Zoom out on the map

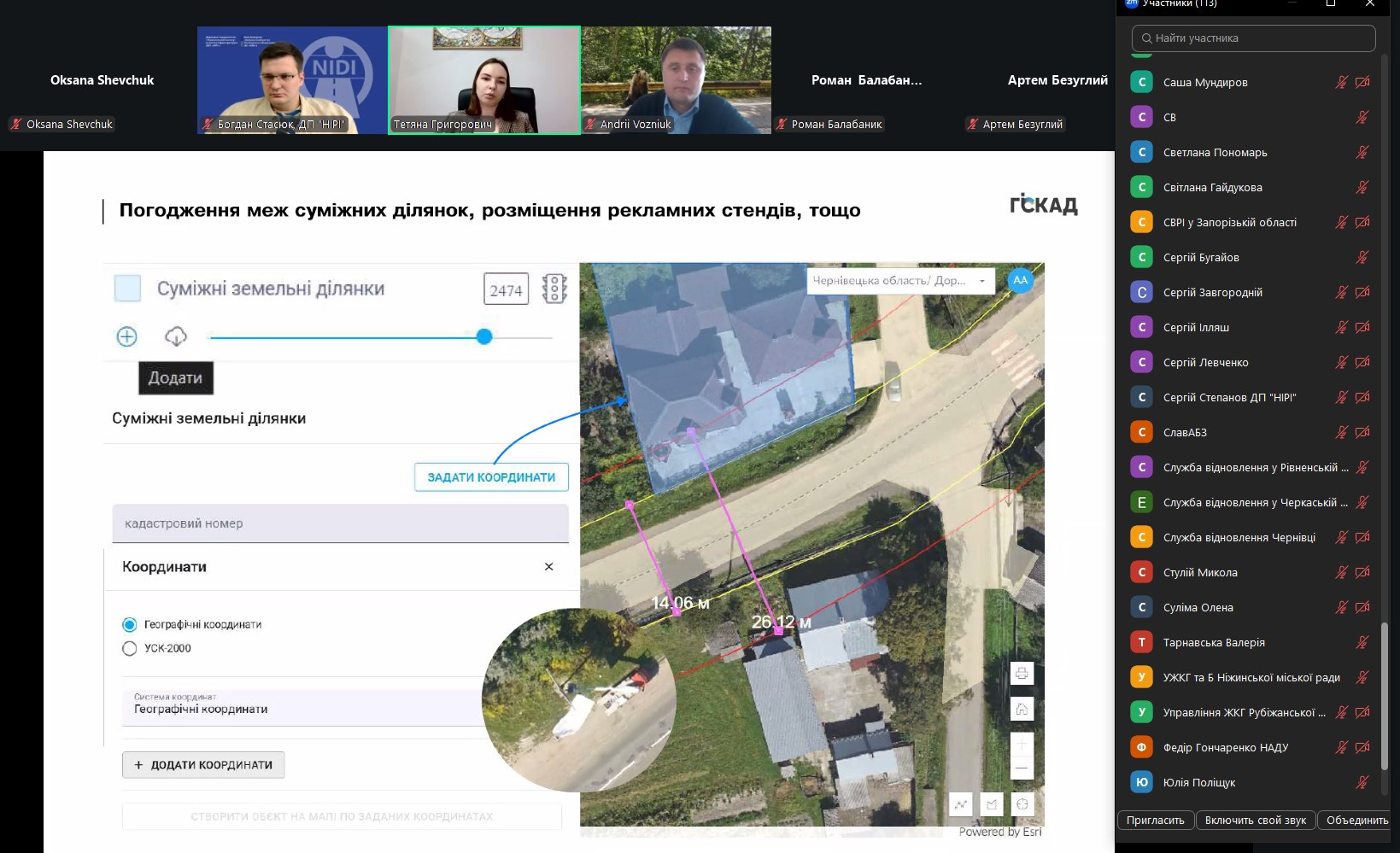click(1022, 768)
